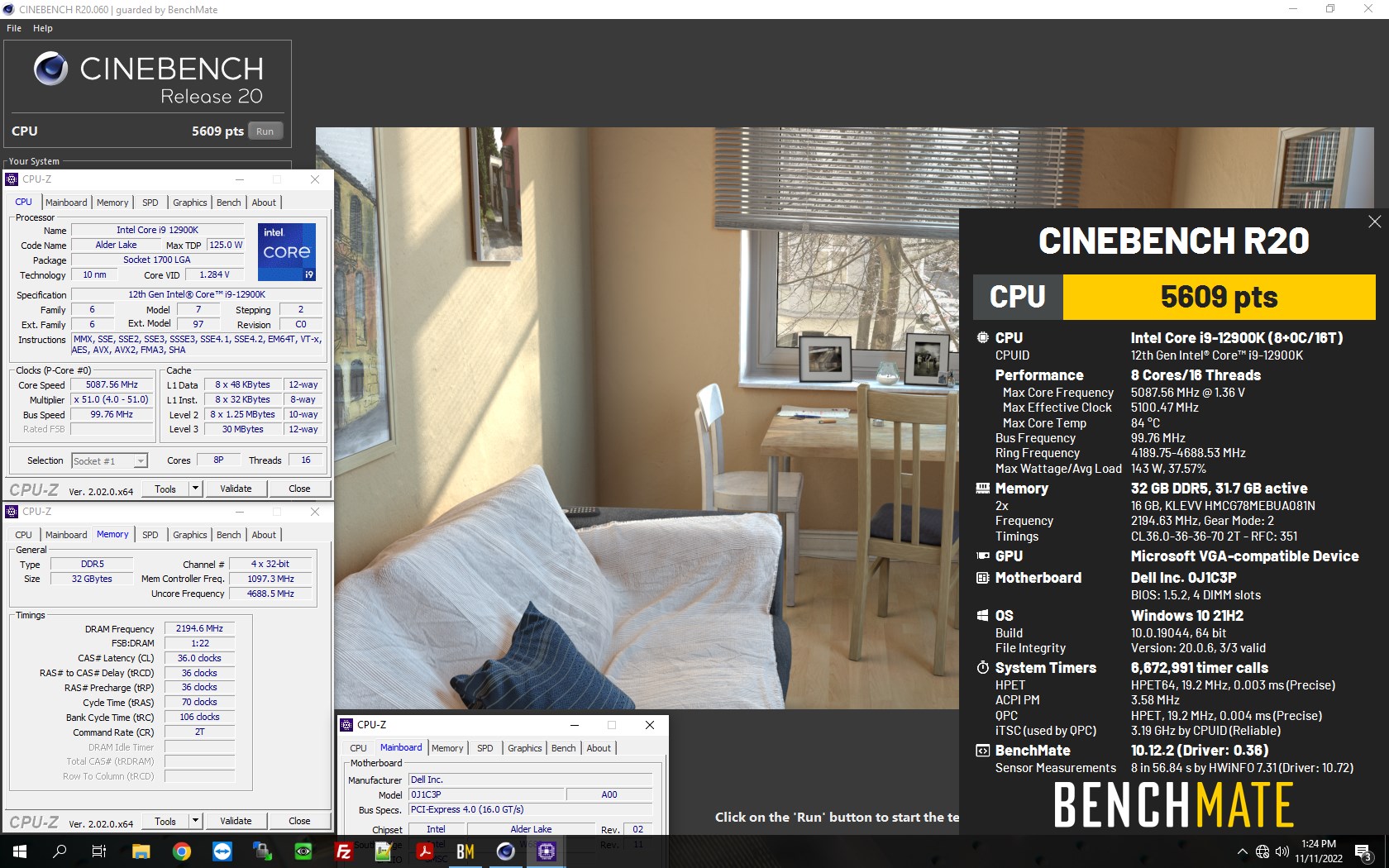This screenshot has width=1389, height=868.
Task: Click Validate in memory CPU-Z window
Action: point(236,821)
